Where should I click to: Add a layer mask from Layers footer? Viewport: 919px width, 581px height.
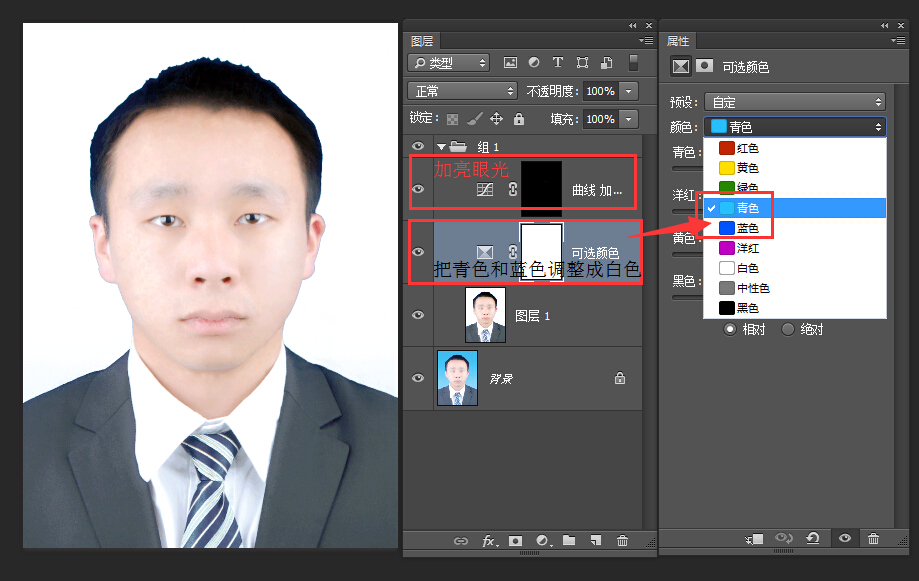tap(516, 541)
